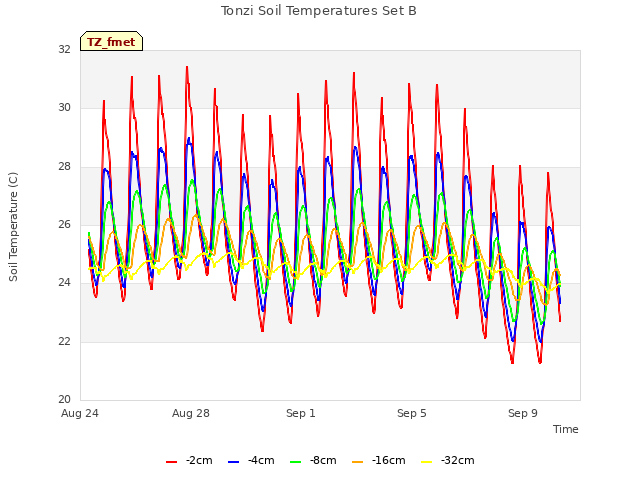Click the 26 y-axis tick label
The height and width of the screenshot is (480, 640).
coord(64,224)
